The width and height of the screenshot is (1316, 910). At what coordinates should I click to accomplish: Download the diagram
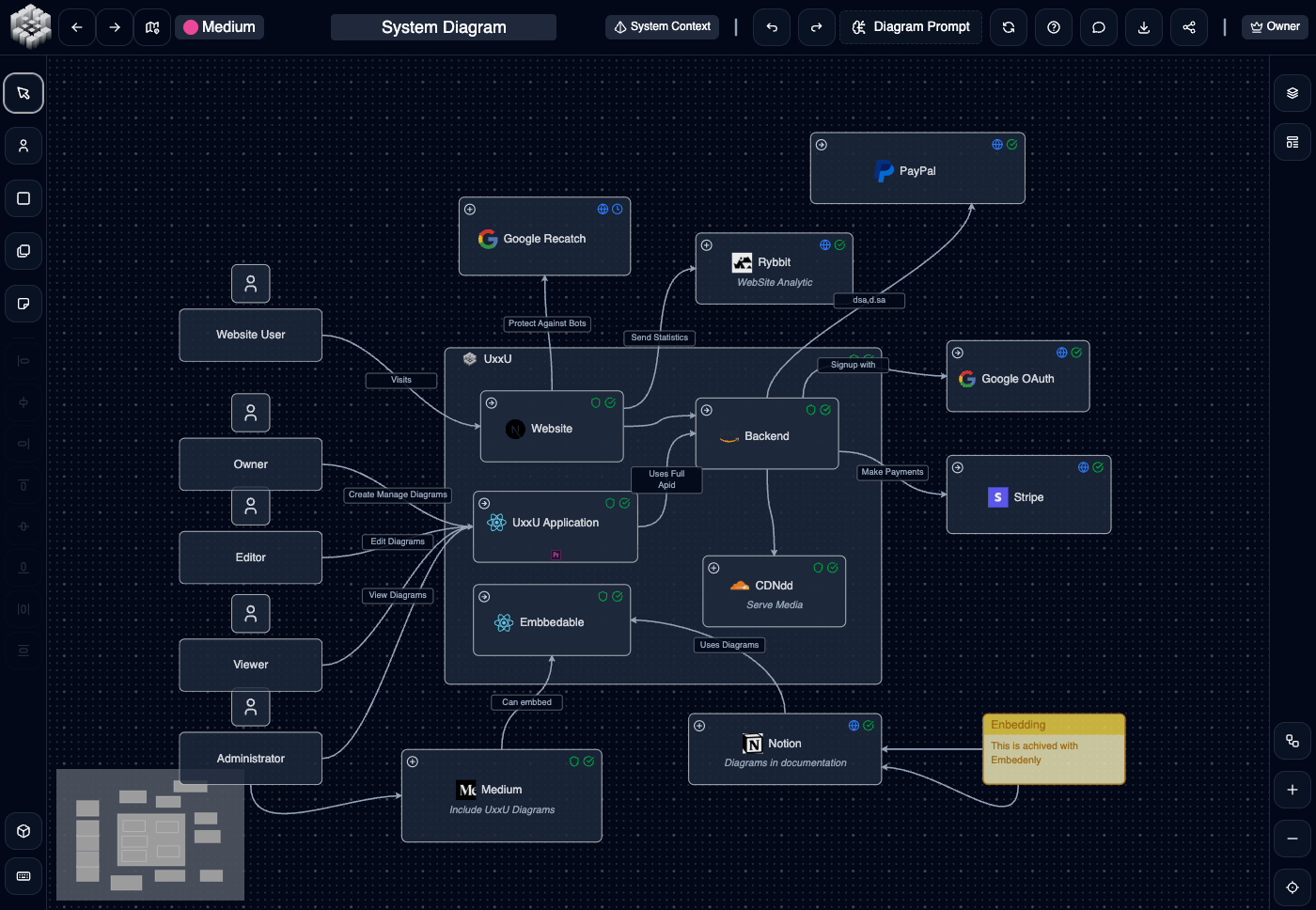coord(1144,27)
